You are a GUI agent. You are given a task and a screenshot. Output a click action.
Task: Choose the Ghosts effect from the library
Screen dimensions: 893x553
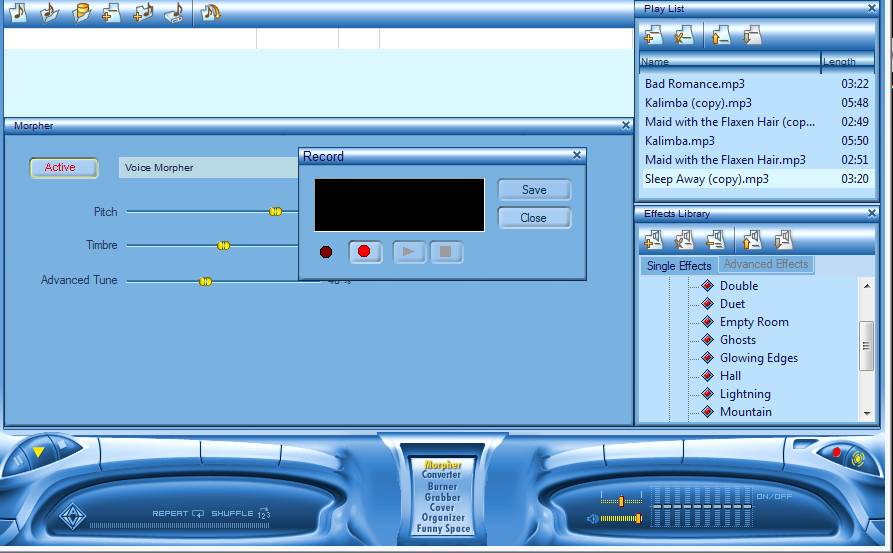tap(737, 340)
